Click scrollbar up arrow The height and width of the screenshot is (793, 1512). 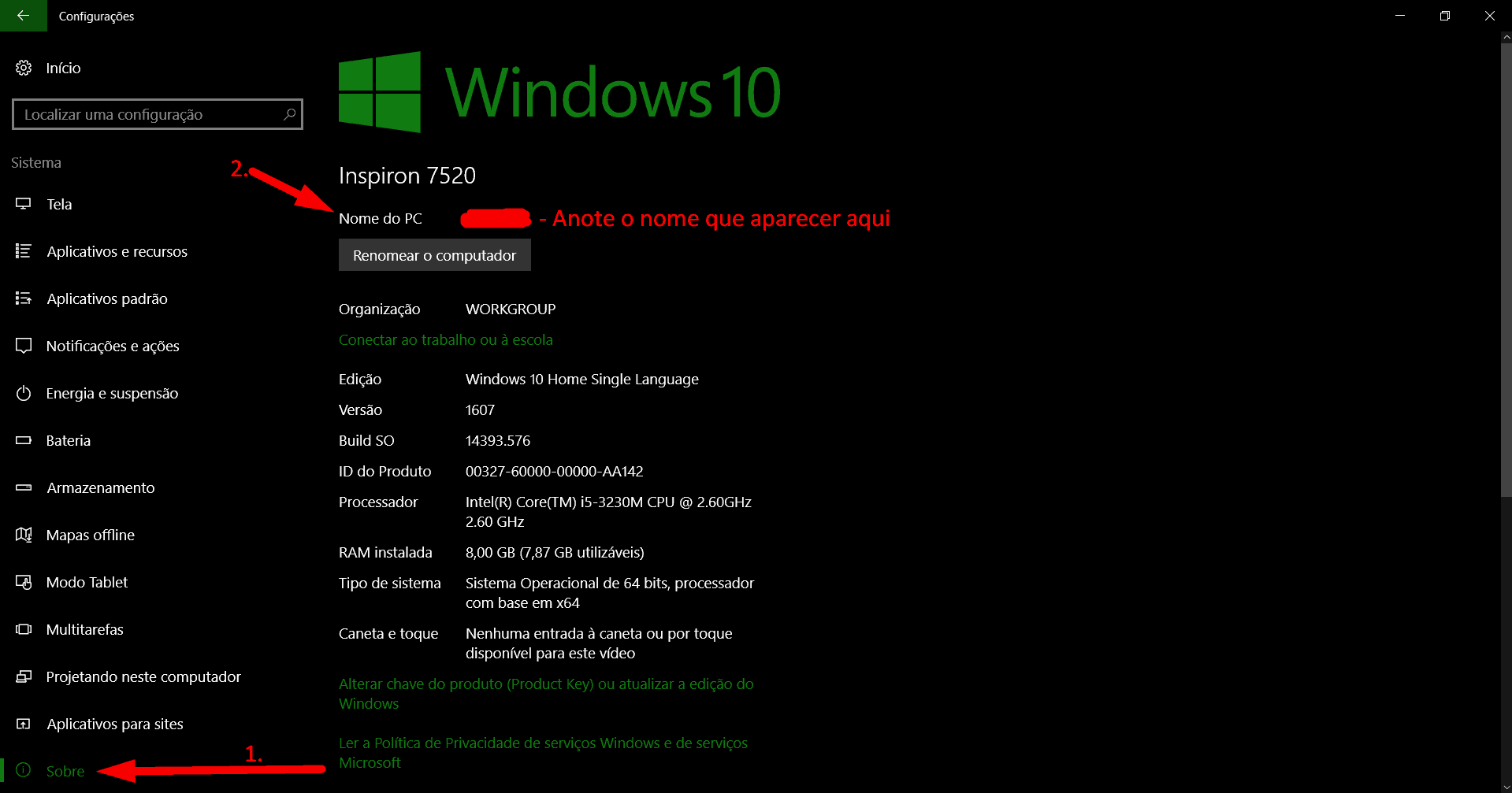[1506, 37]
